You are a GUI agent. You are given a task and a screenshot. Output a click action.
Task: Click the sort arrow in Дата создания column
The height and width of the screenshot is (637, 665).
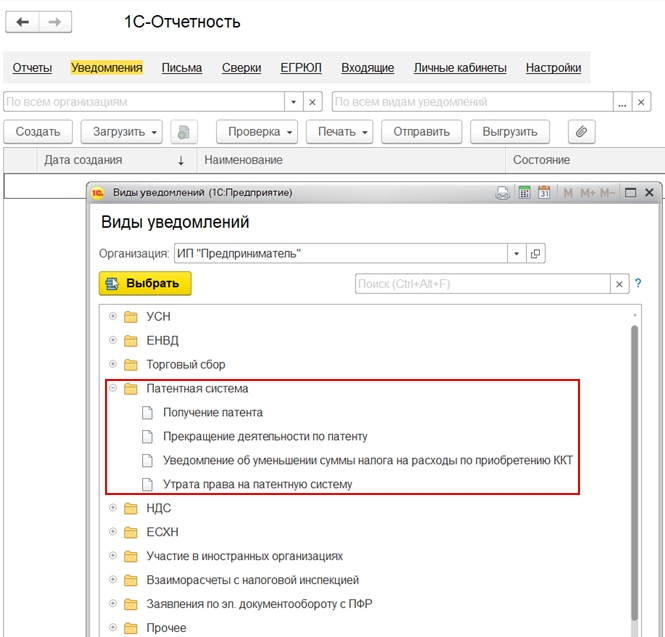pyautogui.click(x=181, y=160)
